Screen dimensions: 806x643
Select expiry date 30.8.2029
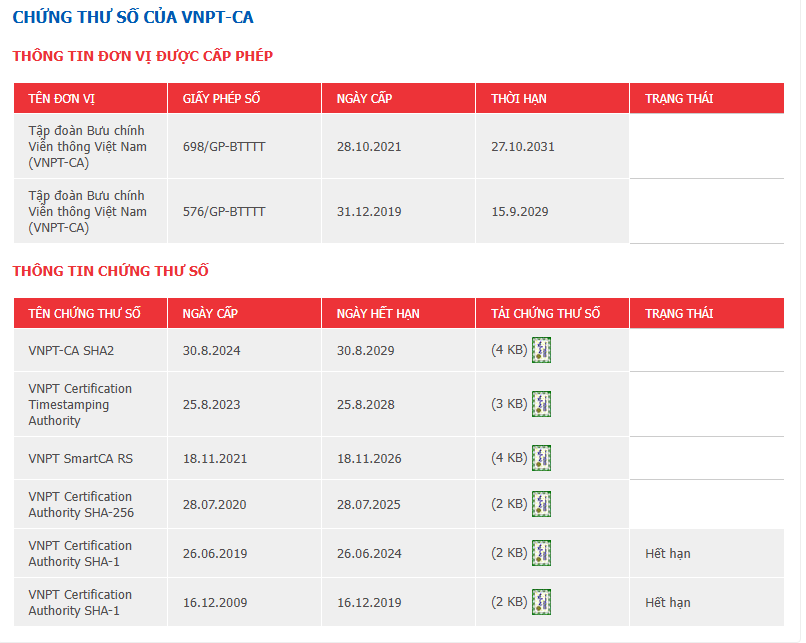(x=365, y=351)
